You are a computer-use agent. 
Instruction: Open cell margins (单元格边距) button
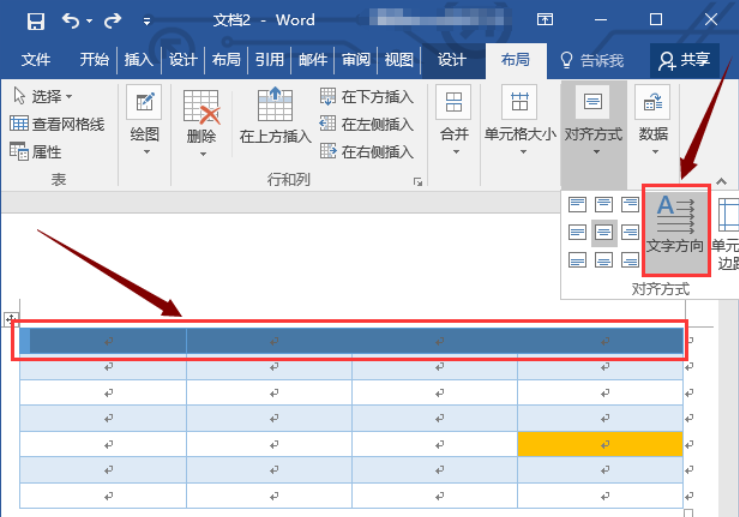coord(726,233)
